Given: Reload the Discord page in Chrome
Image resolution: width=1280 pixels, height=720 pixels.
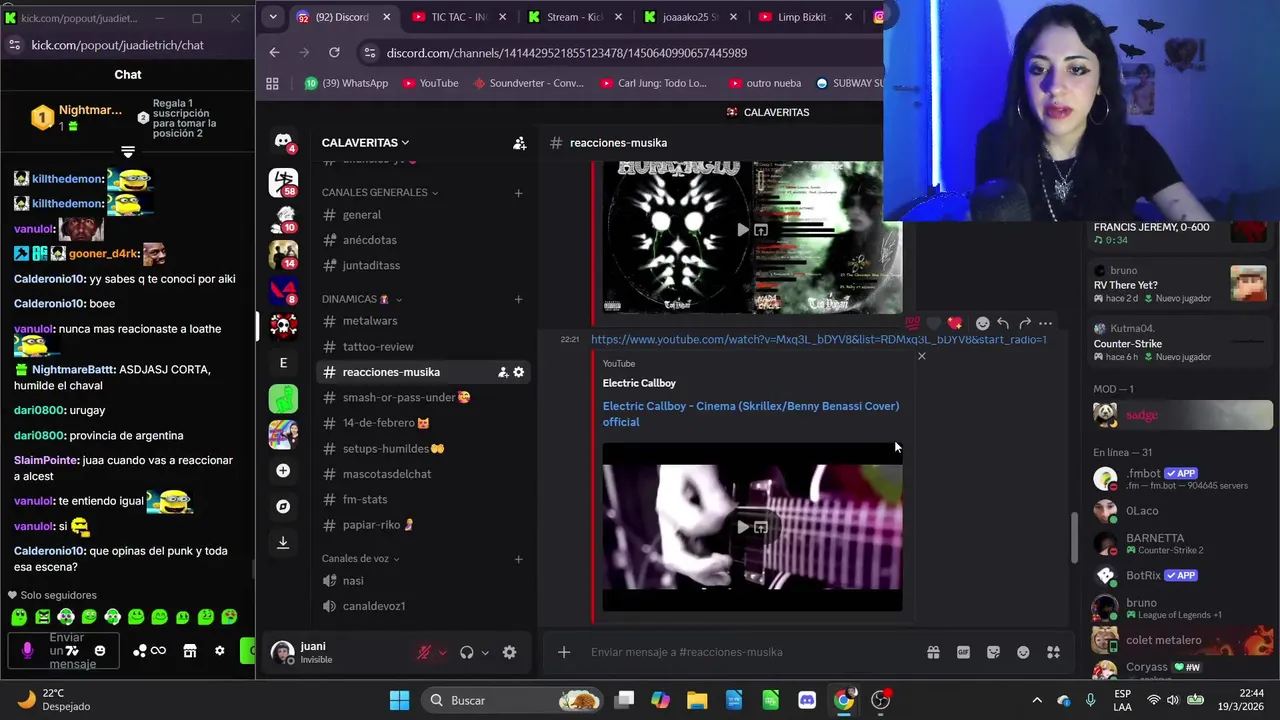Looking at the screenshot, I should [x=334, y=53].
